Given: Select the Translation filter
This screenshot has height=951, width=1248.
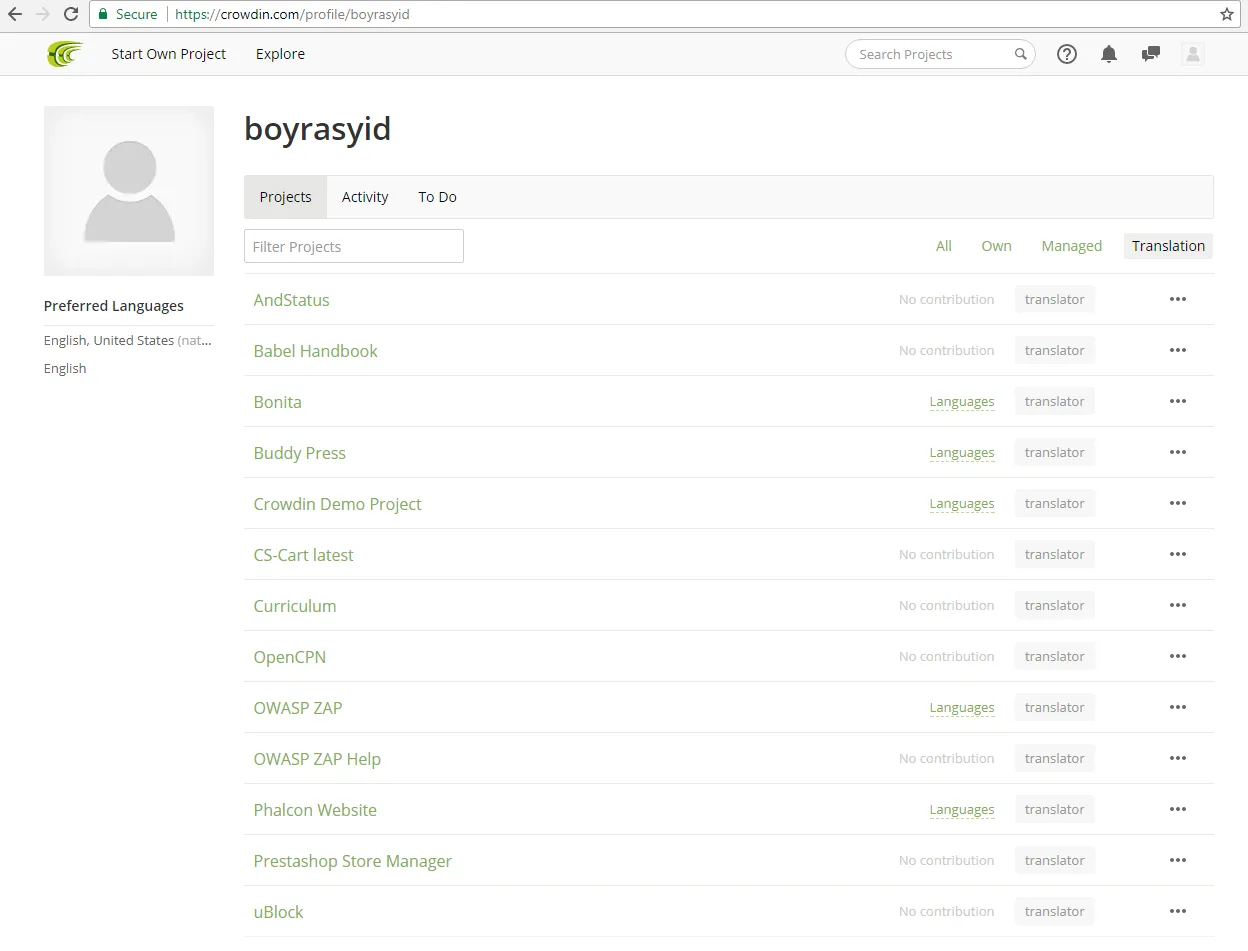Looking at the screenshot, I should pyautogui.click(x=1168, y=246).
